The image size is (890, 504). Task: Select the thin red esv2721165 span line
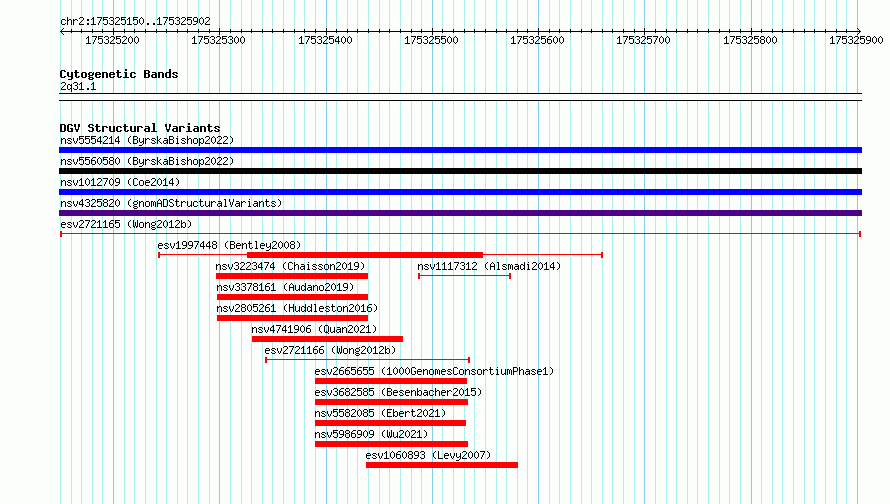460,234
